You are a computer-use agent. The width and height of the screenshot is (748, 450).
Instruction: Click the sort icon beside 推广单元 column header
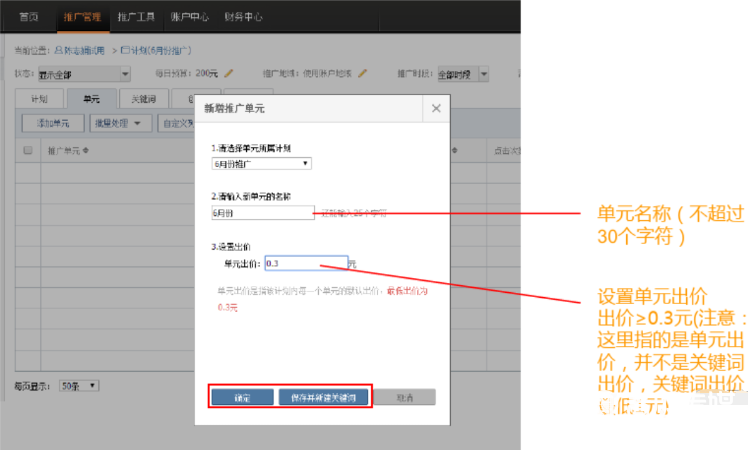[86, 151]
